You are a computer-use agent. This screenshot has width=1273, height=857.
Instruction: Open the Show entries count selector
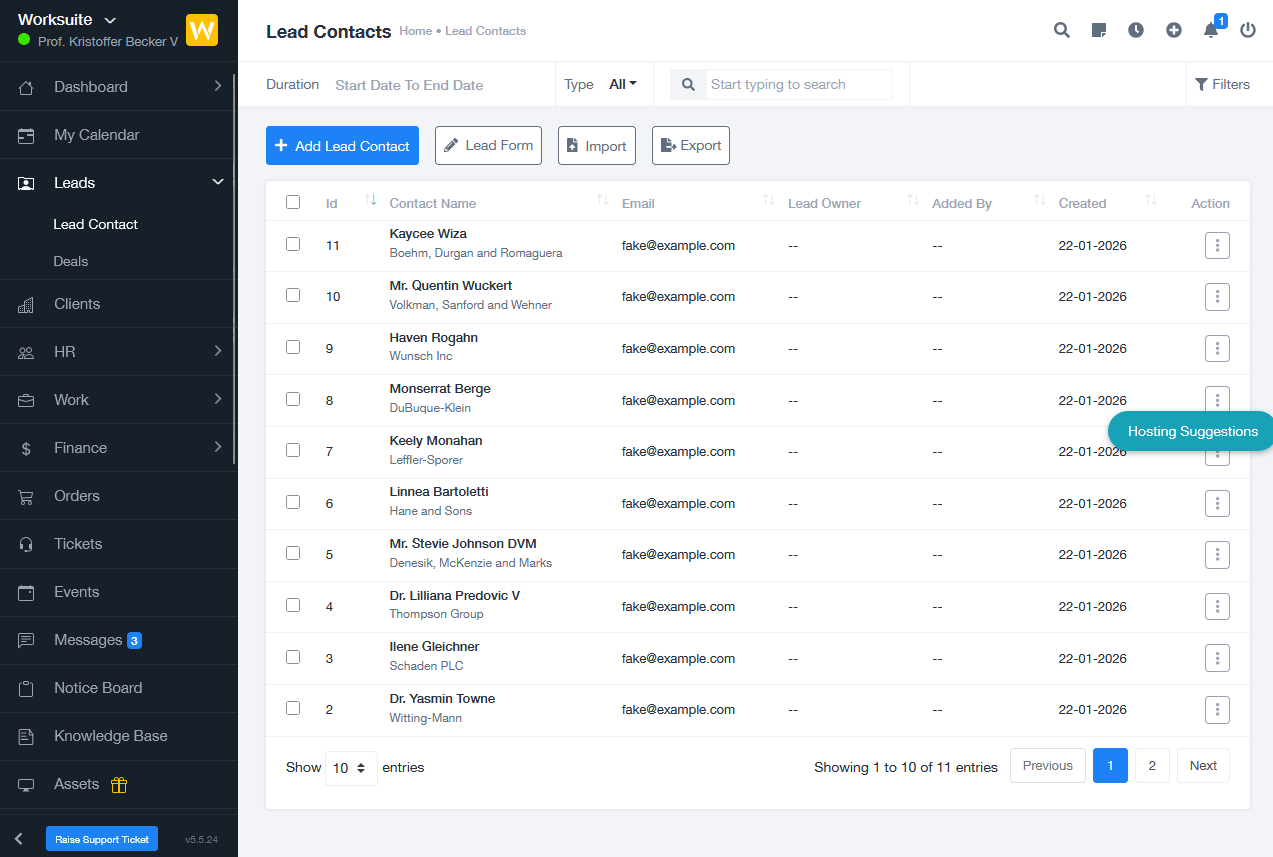351,768
